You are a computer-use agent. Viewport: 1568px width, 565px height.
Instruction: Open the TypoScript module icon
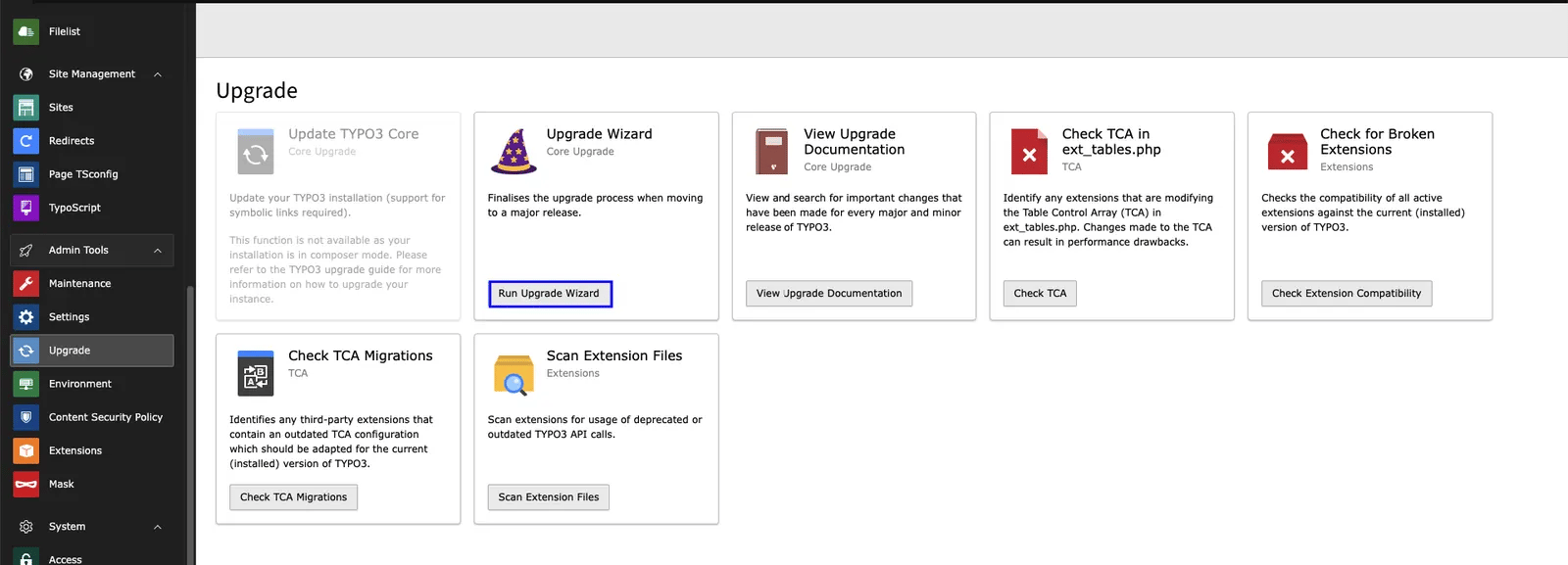26,208
